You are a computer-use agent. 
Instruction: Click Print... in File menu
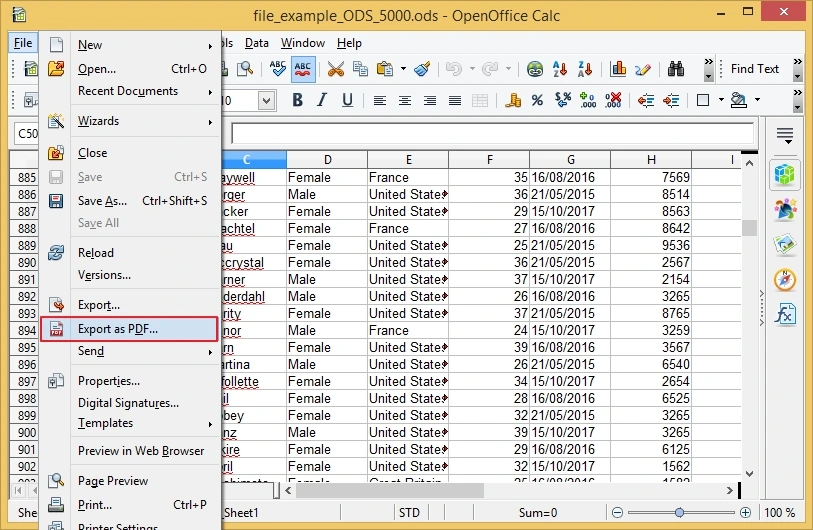tap(129, 505)
